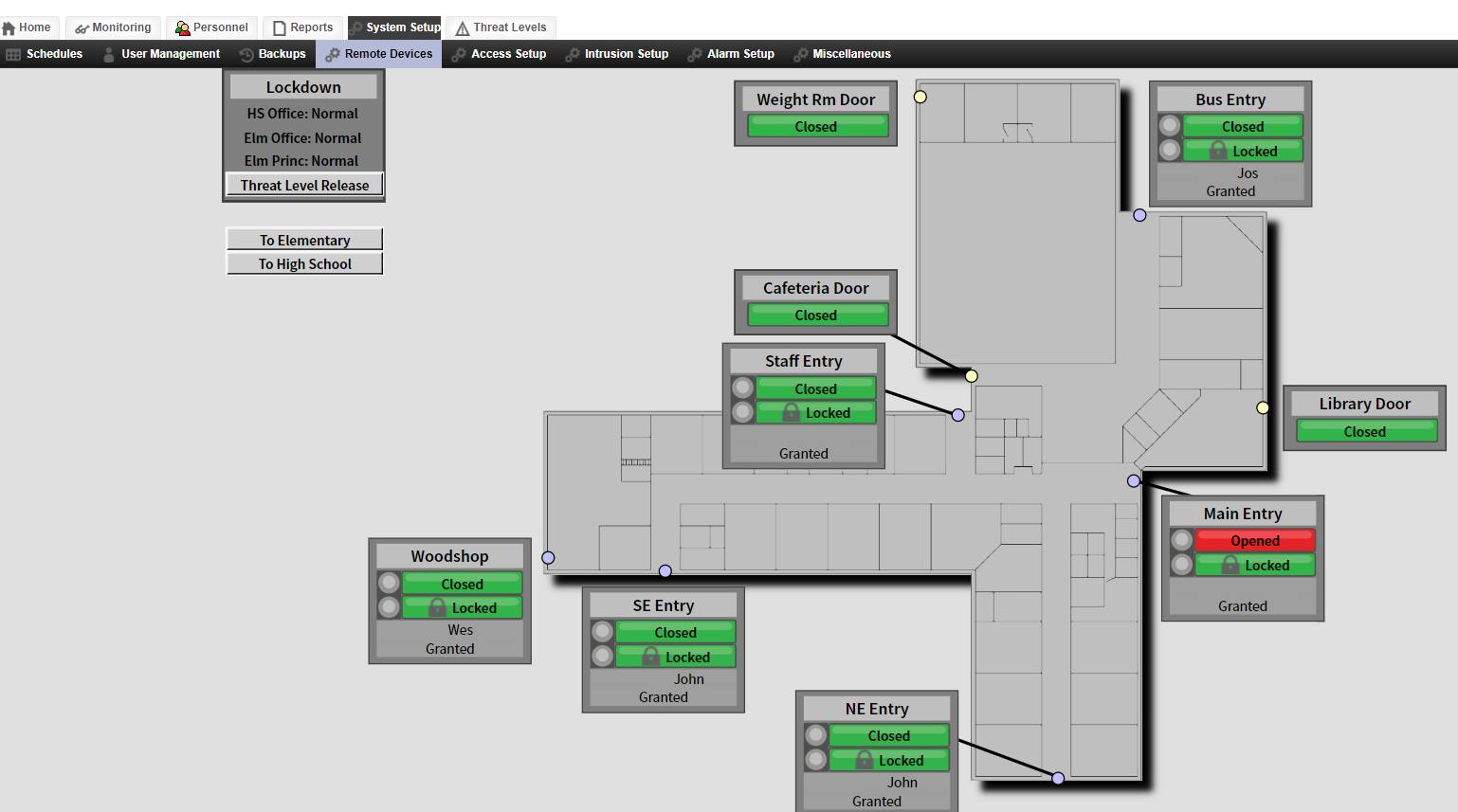The image size is (1458, 812).
Task: Click the Bus Entry lock icon
Action: (x=1218, y=151)
